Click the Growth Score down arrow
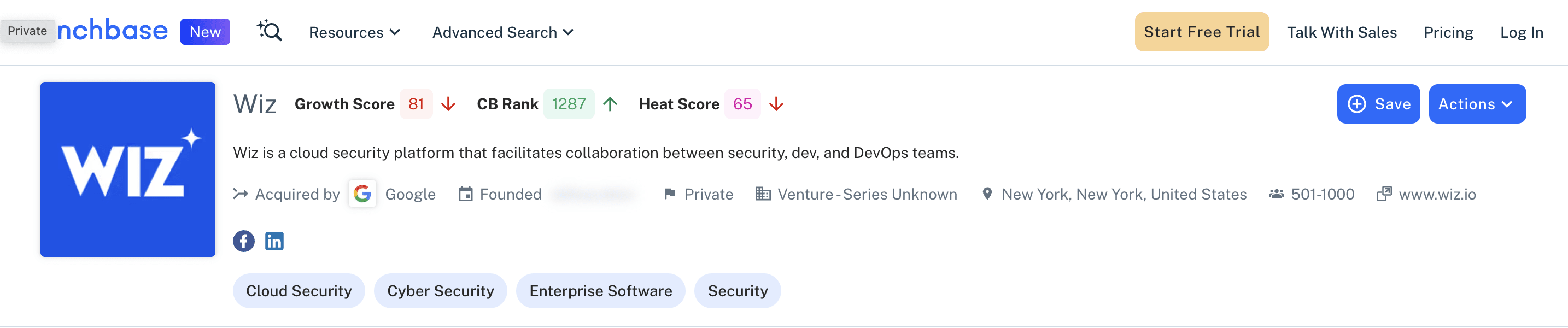 click(448, 104)
